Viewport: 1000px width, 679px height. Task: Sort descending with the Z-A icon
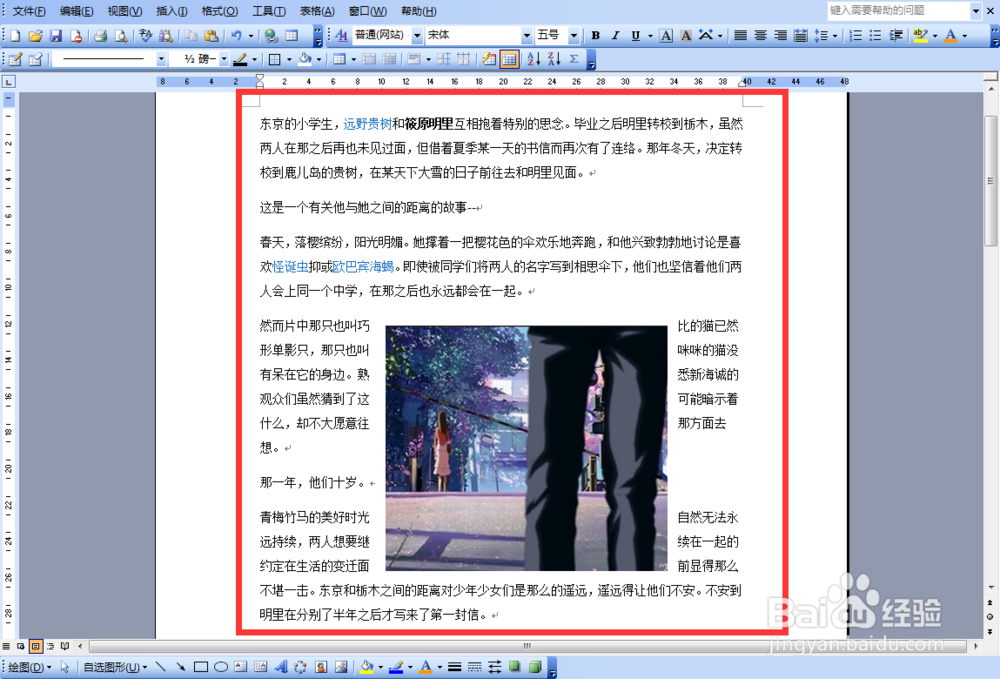[554, 59]
